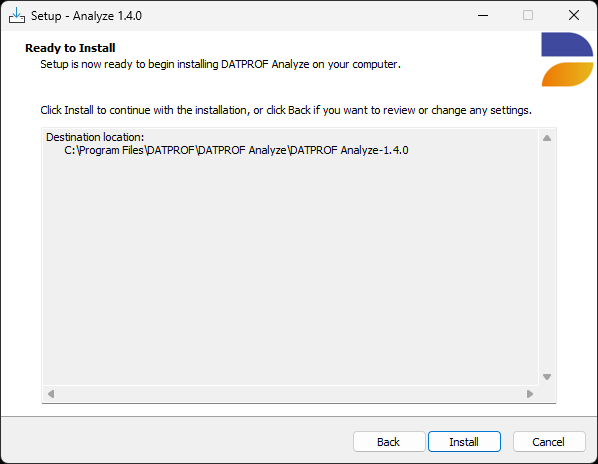Click the setup installer icon in title bar
The image size is (598, 464).
pos(17,16)
